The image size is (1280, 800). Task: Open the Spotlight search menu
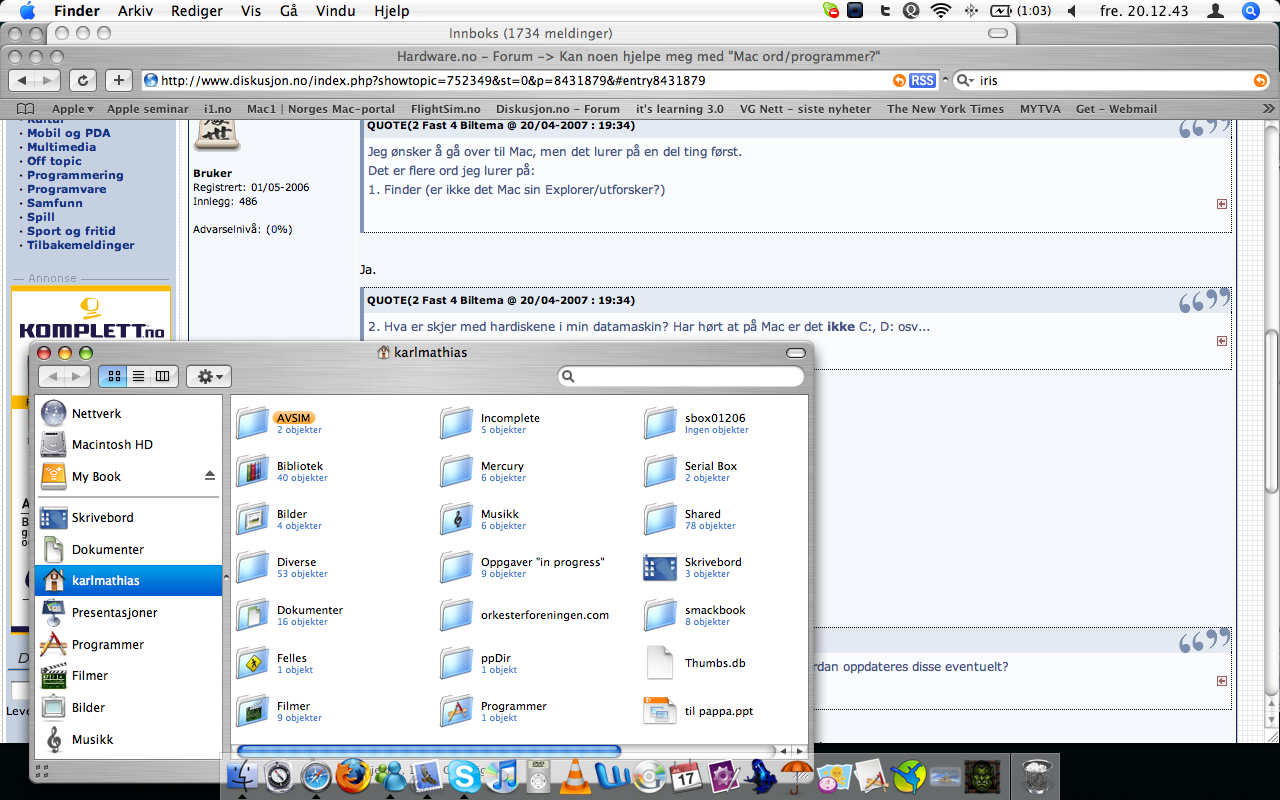coord(1250,11)
